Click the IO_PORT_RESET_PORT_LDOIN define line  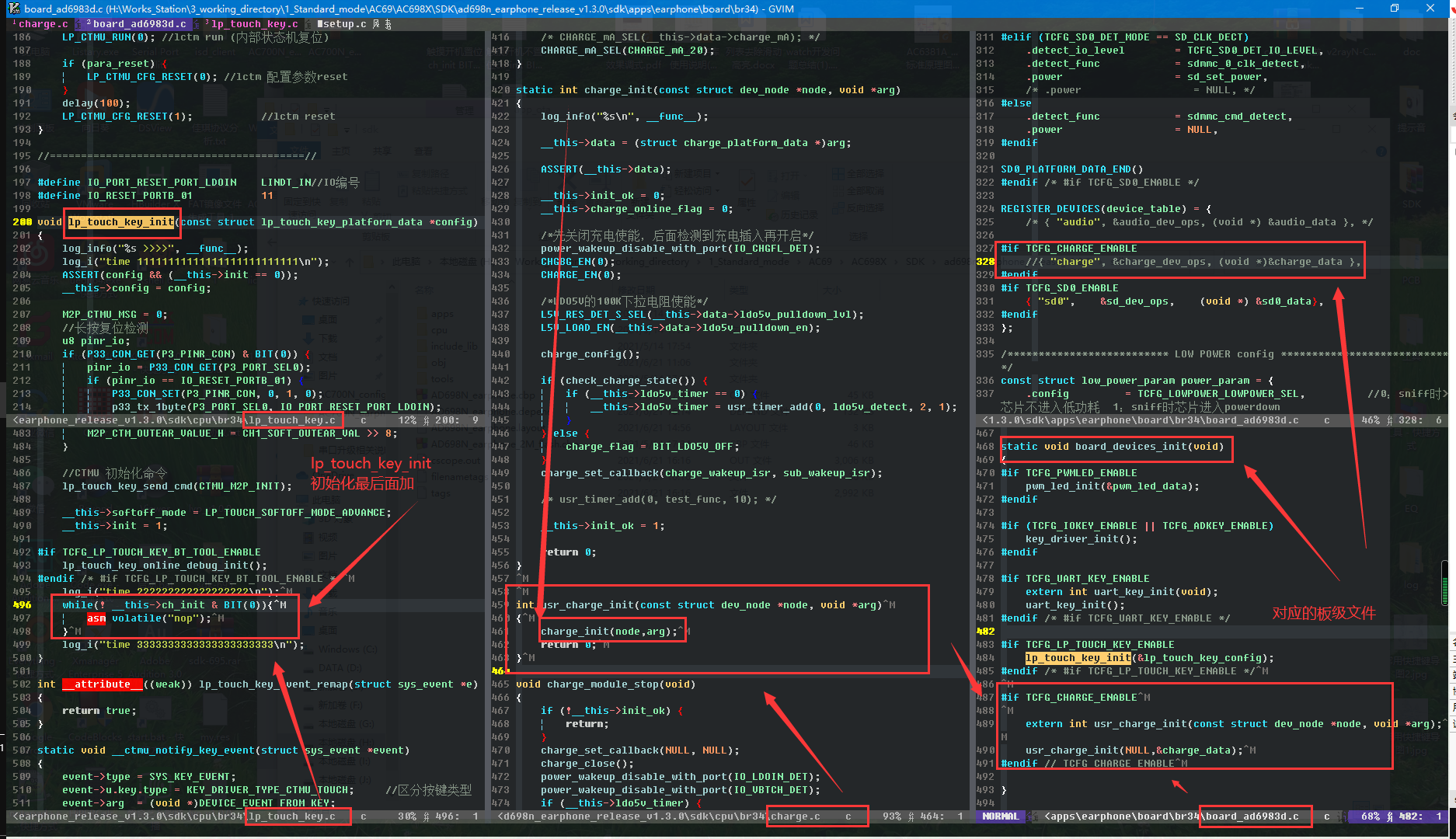[198, 183]
